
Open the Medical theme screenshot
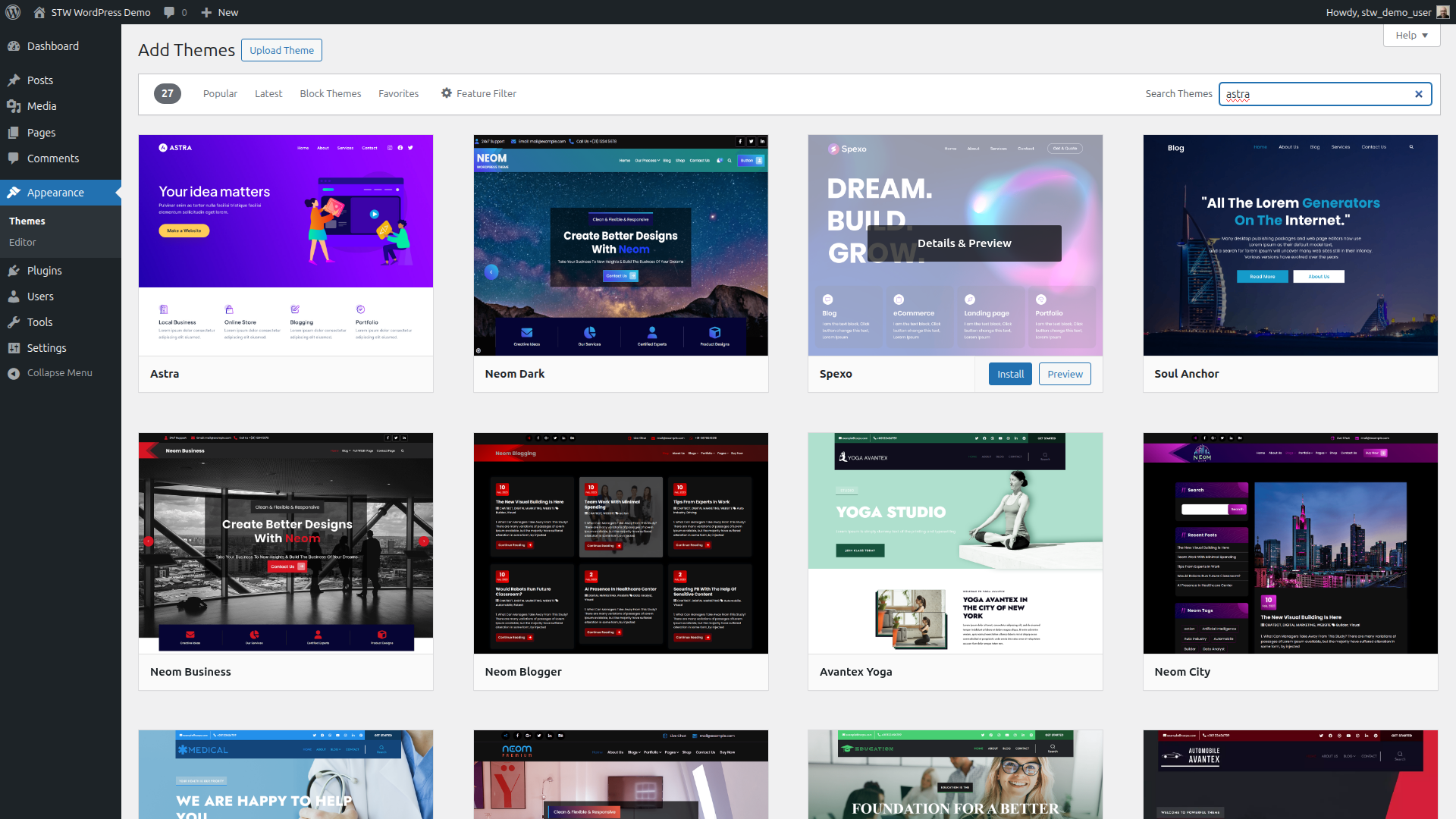pyautogui.click(x=286, y=774)
